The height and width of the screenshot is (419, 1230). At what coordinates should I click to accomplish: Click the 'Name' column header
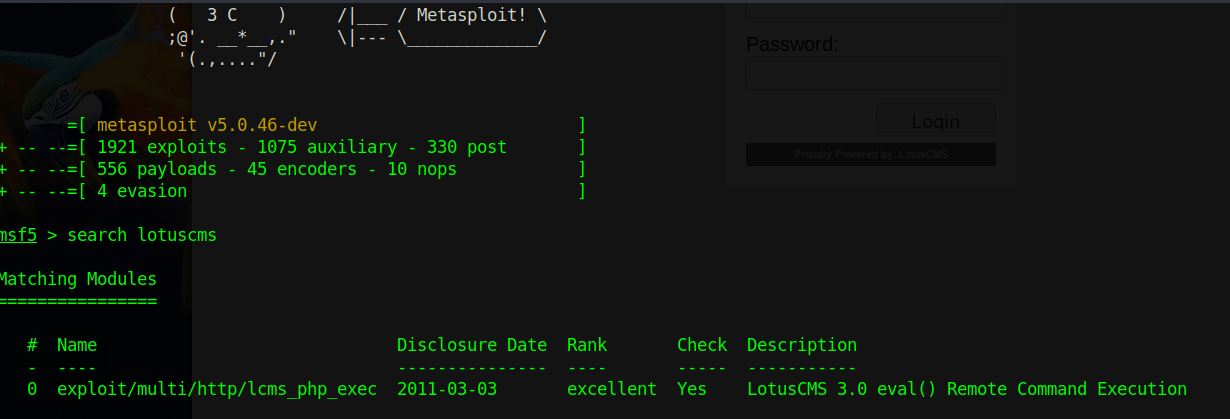(x=77, y=345)
